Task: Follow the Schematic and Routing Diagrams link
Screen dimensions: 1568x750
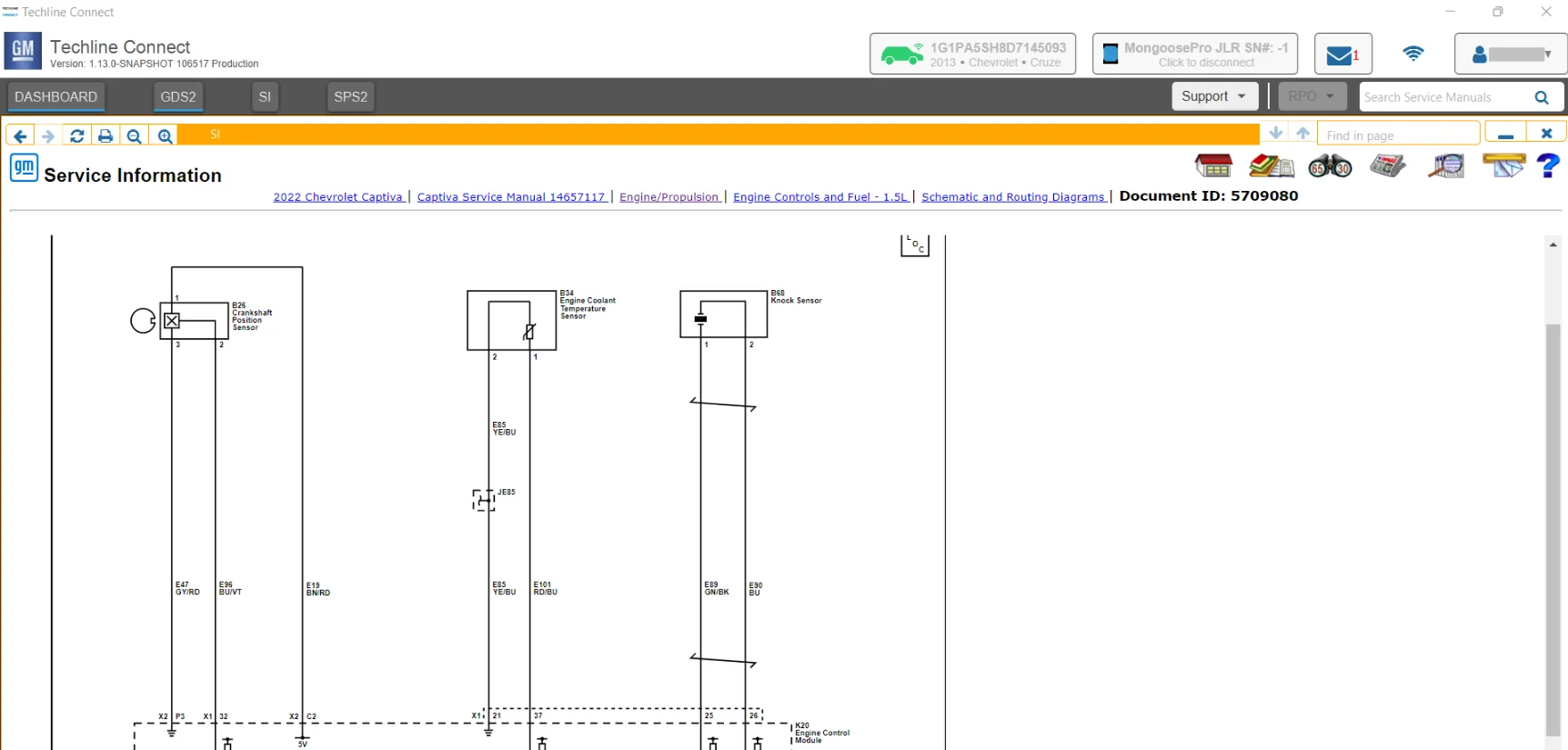Action: tap(1012, 197)
